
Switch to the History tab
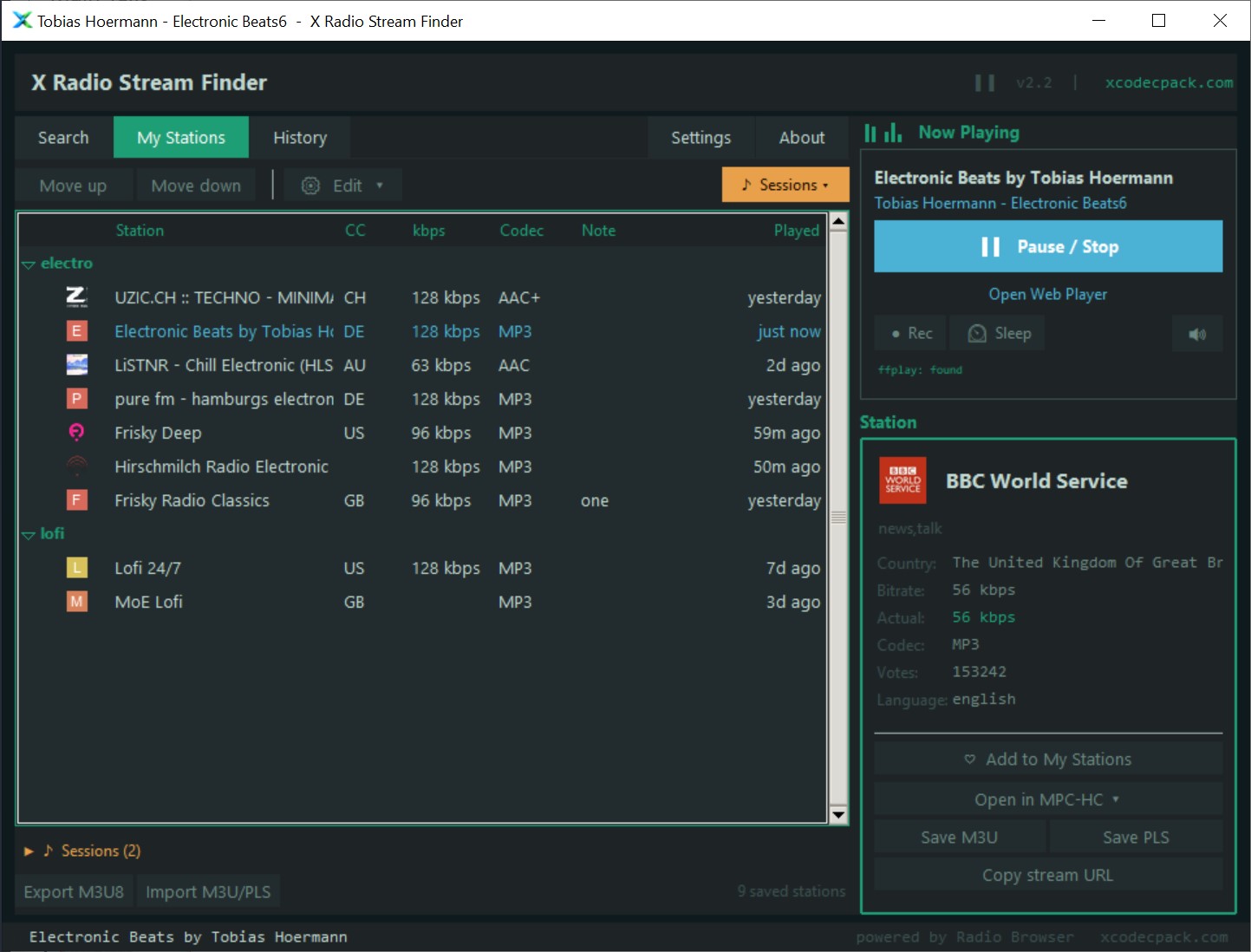[x=300, y=137]
